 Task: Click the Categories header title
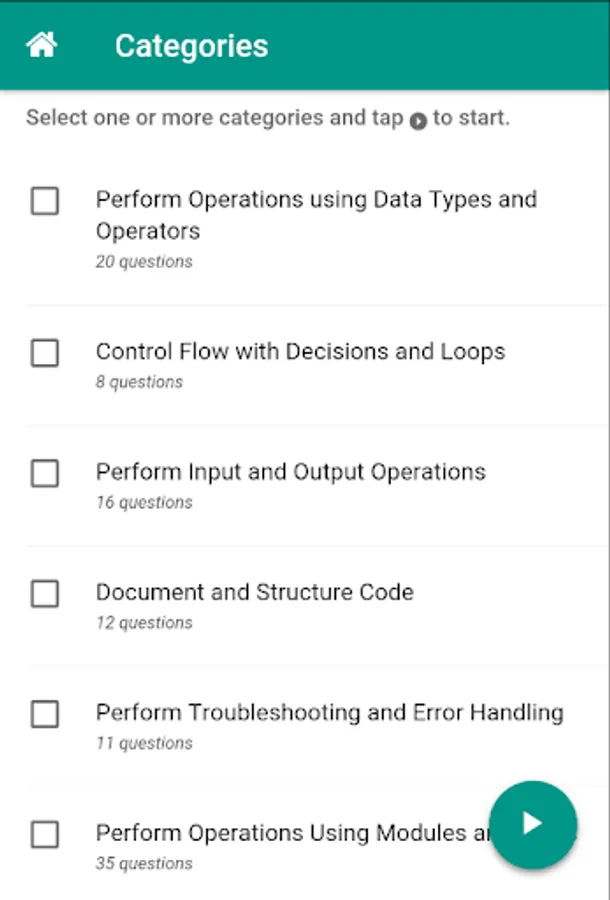tap(191, 46)
